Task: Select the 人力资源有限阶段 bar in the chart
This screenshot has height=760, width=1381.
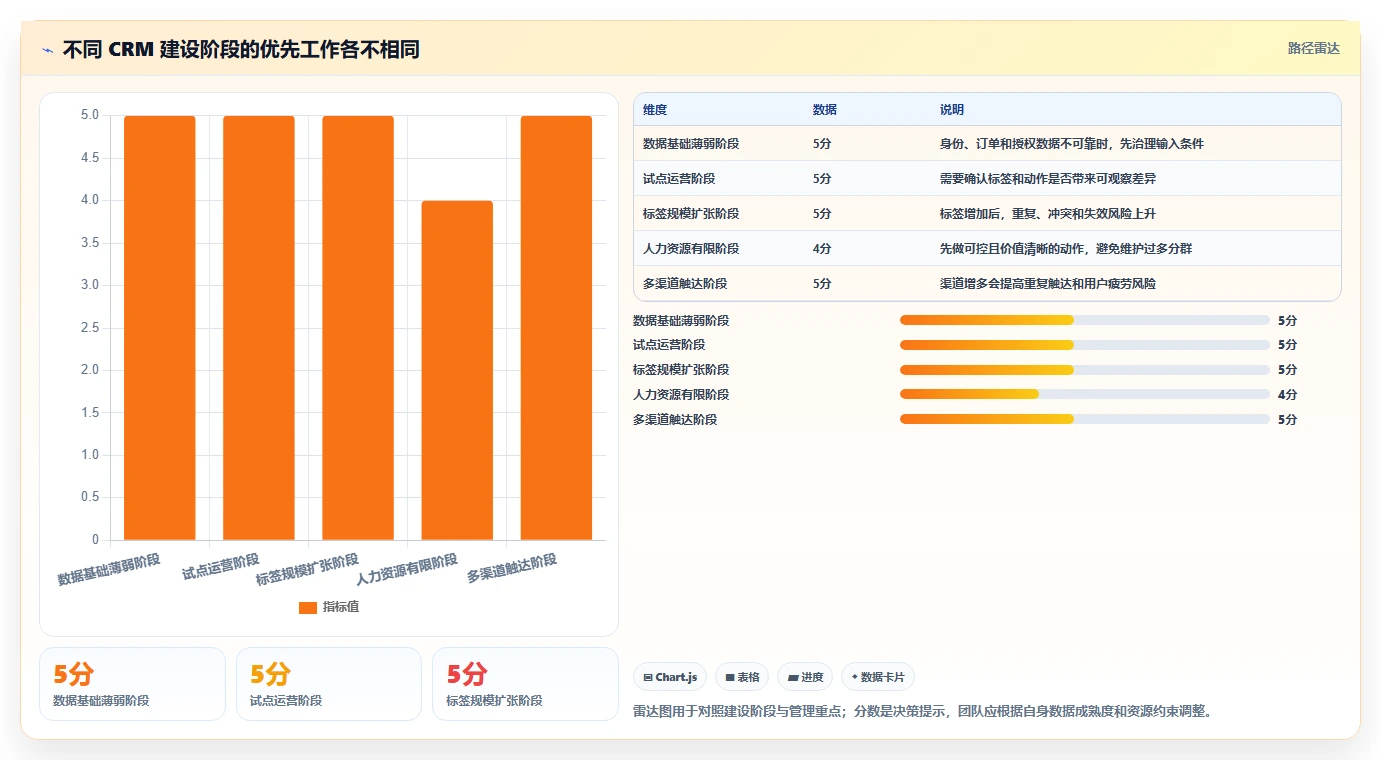Action: (457, 370)
